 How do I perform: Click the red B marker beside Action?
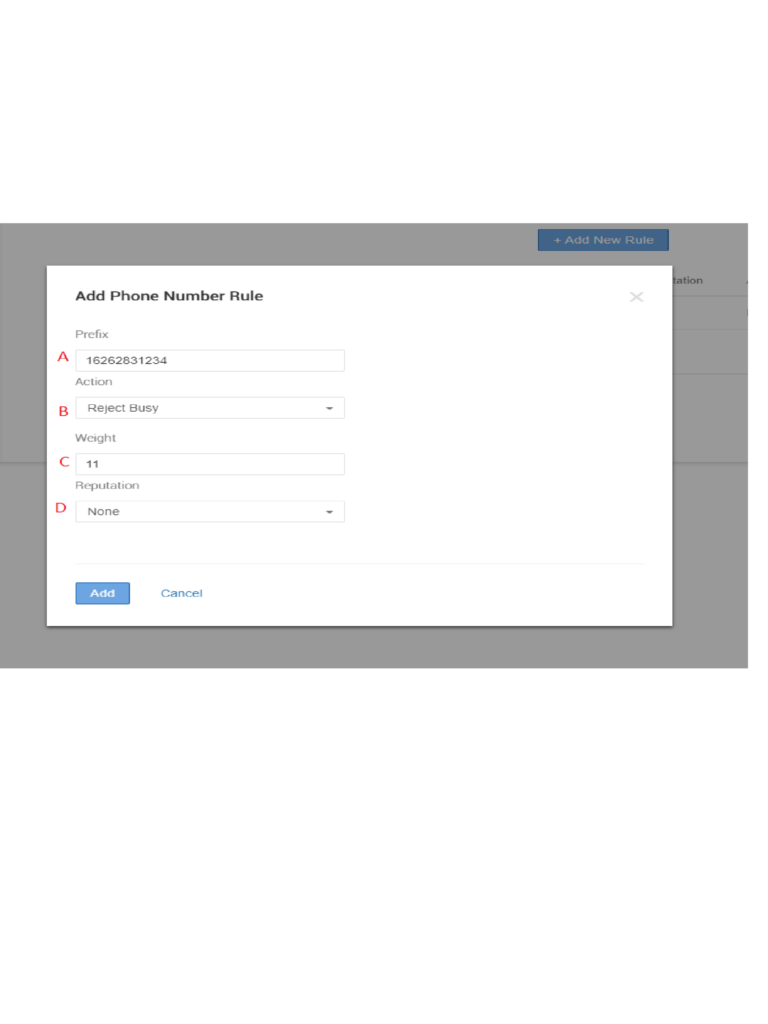(x=62, y=410)
